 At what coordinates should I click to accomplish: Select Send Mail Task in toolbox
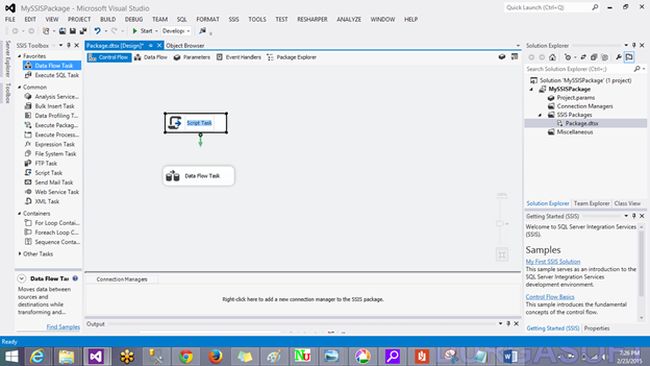tap(54, 182)
